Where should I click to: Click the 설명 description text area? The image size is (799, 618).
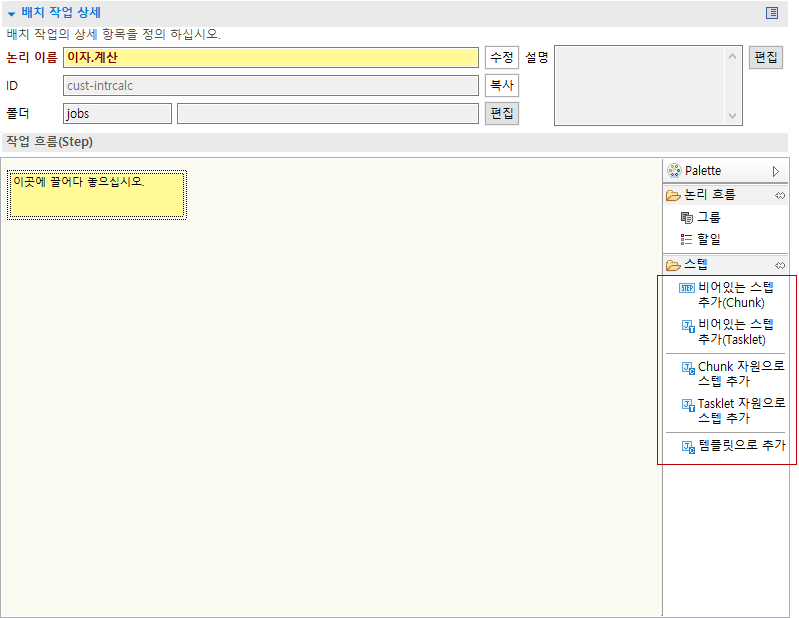pos(640,86)
